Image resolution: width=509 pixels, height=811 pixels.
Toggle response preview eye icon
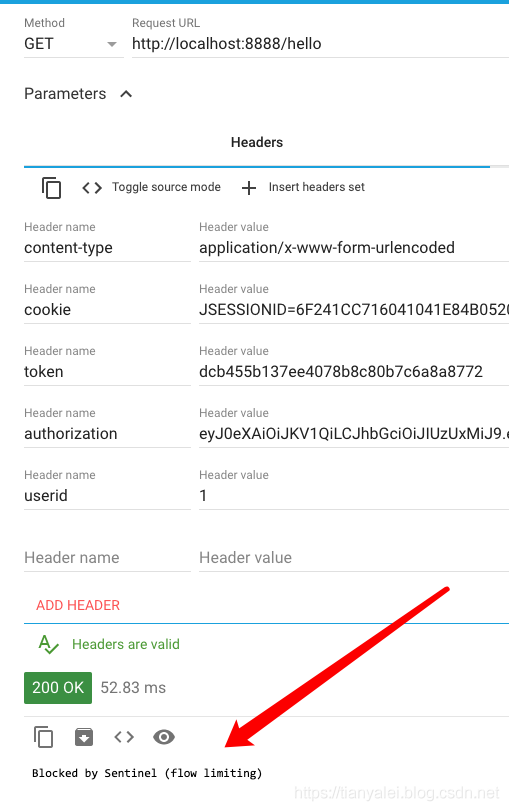coord(164,737)
